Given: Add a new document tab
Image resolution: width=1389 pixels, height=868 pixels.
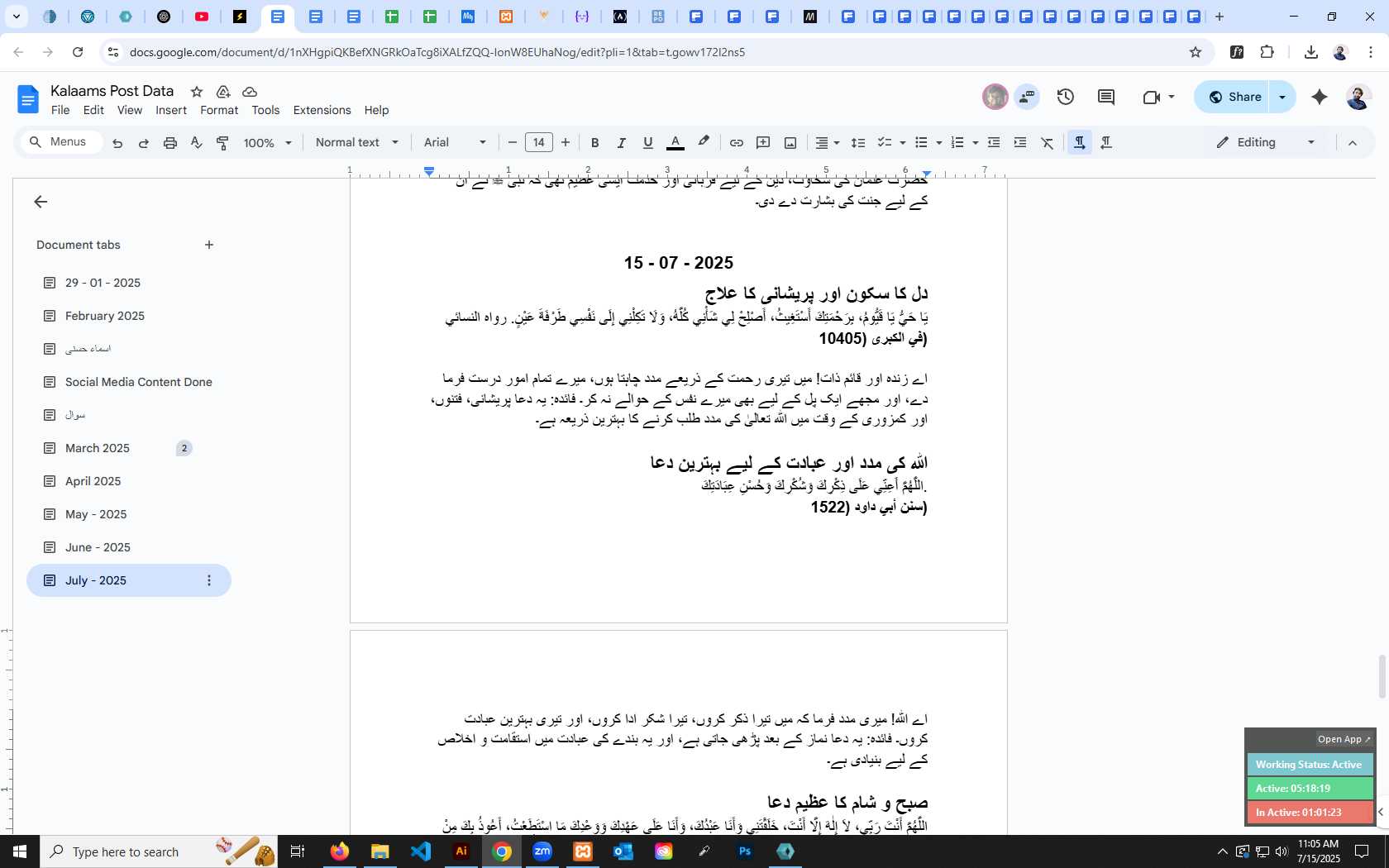Looking at the screenshot, I should tap(209, 245).
